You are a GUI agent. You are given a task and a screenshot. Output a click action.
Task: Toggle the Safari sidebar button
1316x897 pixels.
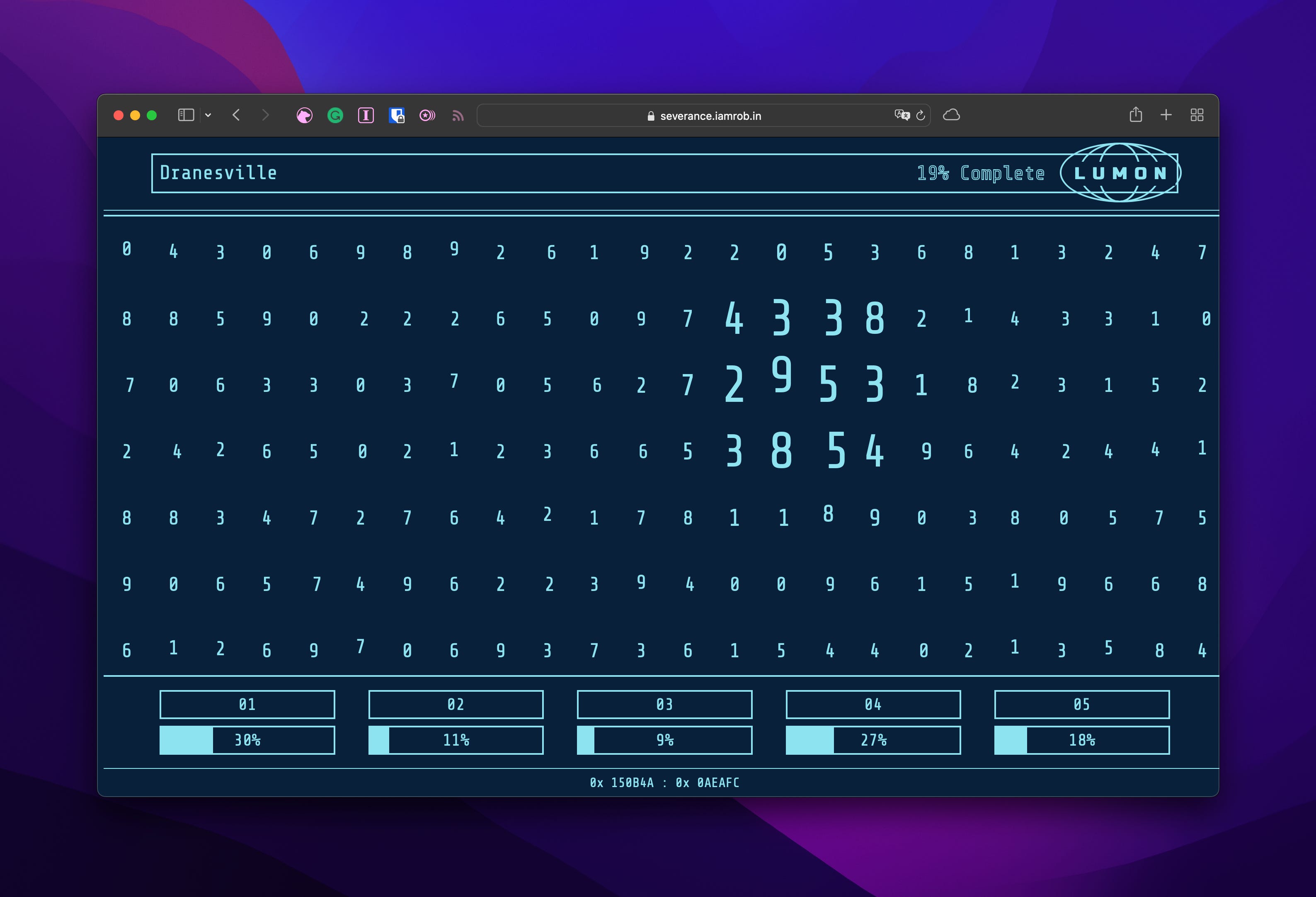coord(186,115)
